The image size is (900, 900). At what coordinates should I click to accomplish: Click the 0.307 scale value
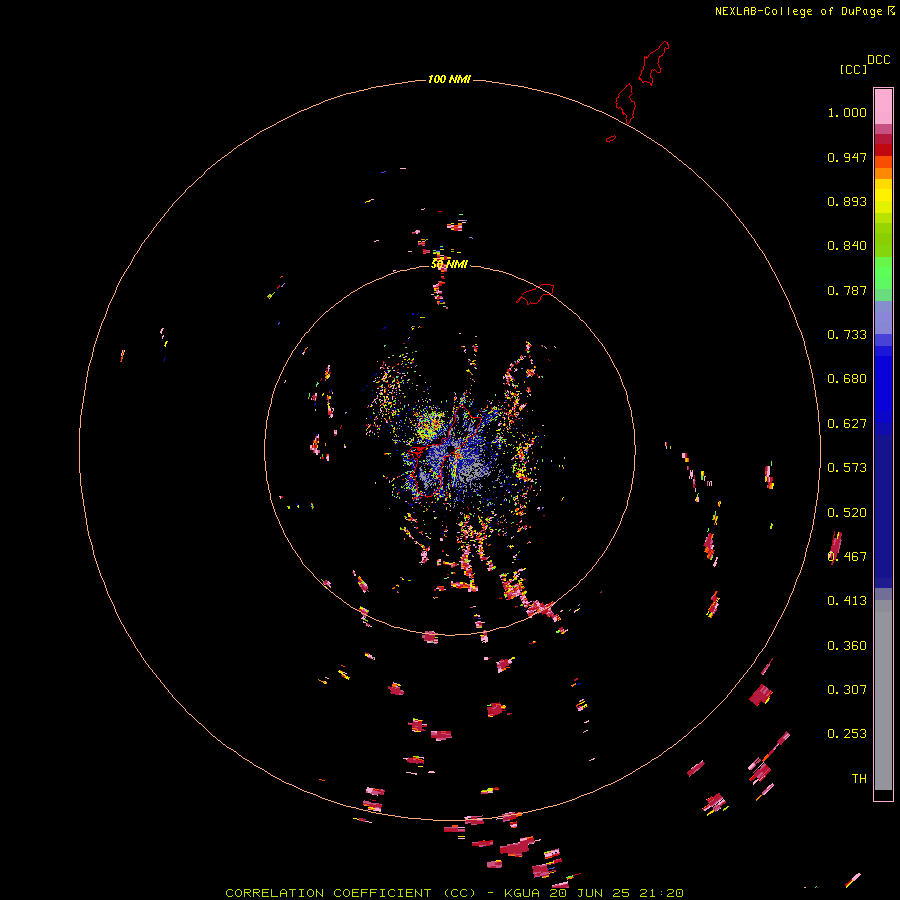tap(847, 690)
